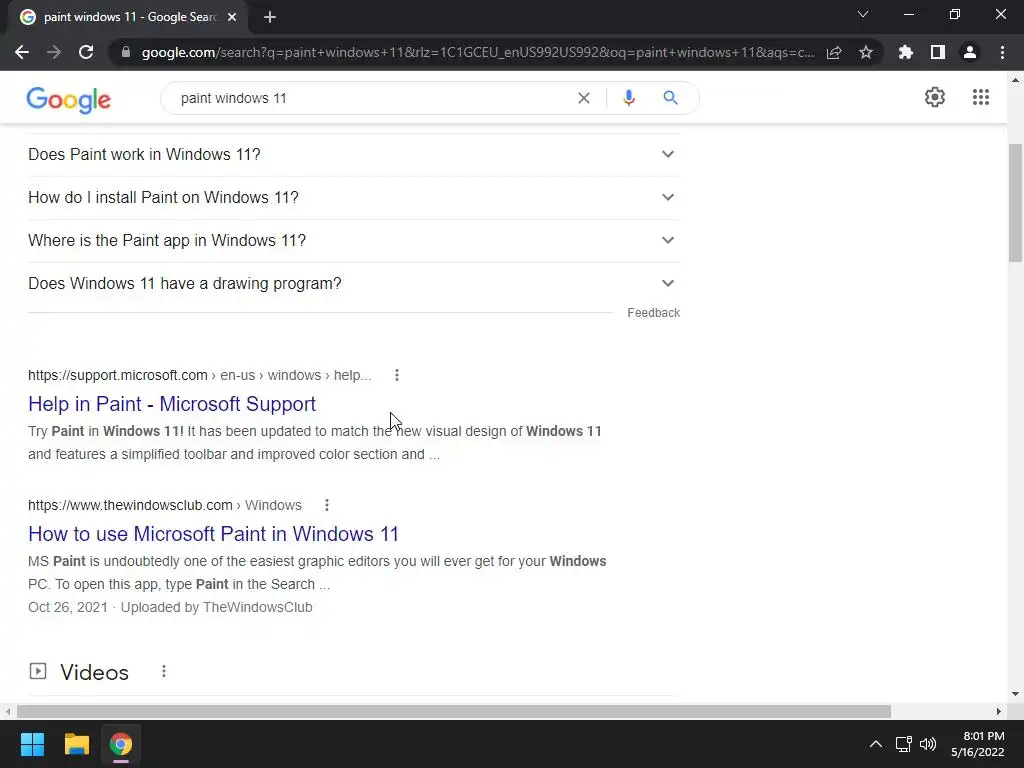Open 'How to use Microsoft Paint in Windows 11'

[214, 534]
